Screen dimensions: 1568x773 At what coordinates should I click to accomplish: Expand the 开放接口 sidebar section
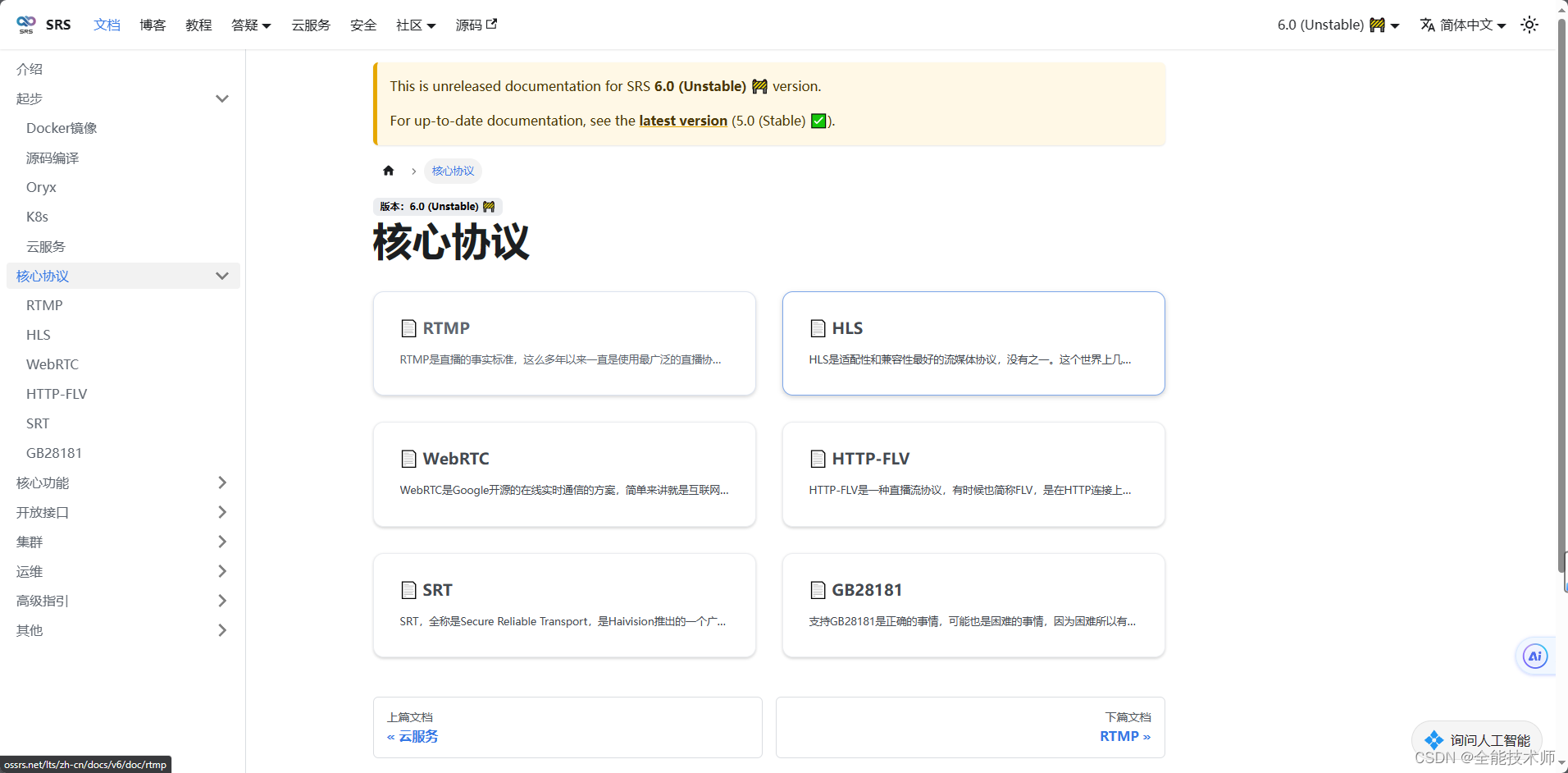123,512
